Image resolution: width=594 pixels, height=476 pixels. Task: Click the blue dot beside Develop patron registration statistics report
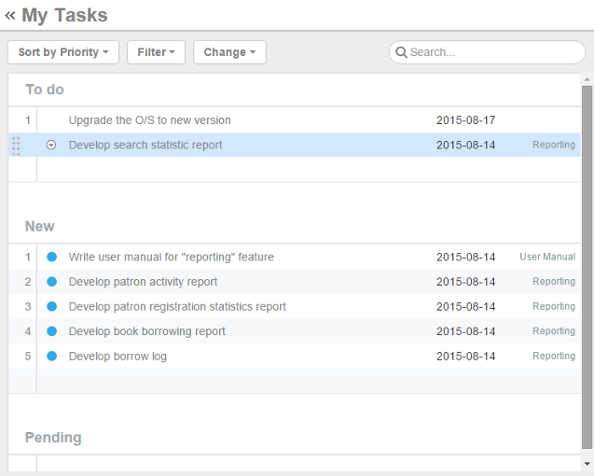click(x=52, y=306)
